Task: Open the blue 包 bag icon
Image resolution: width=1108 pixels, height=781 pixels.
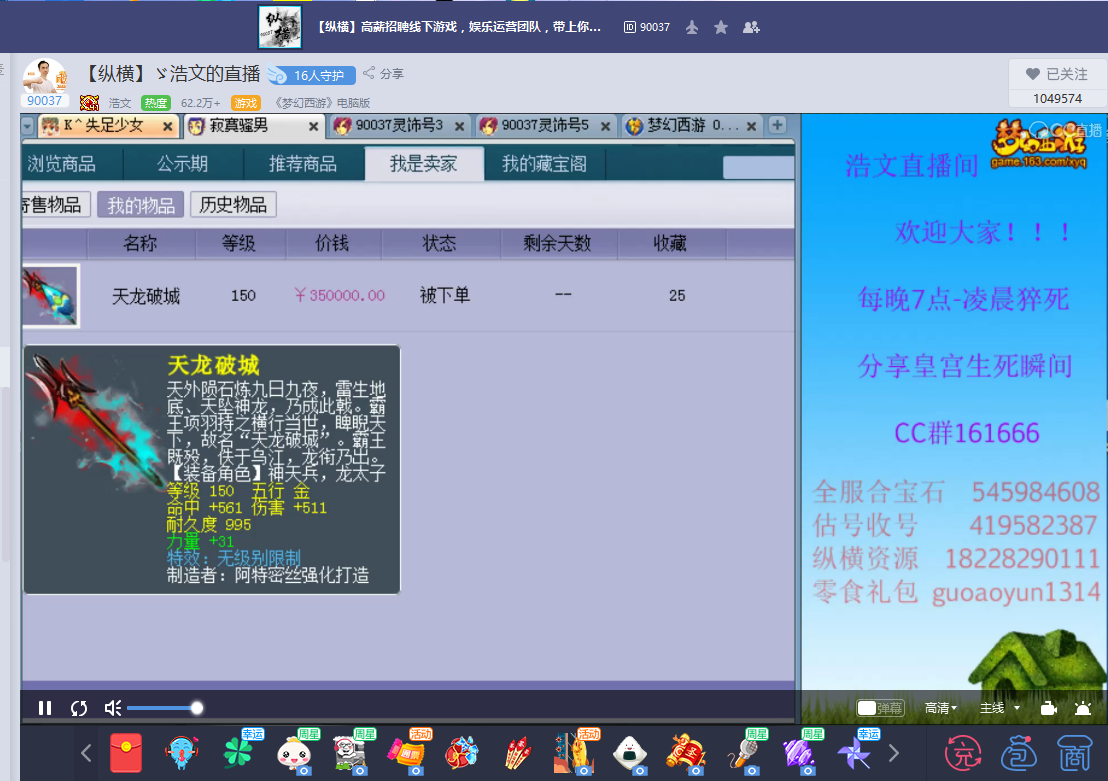Action: pyautogui.click(x=1018, y=753)
